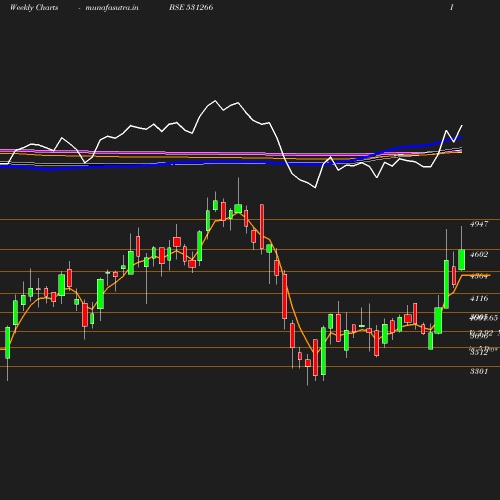Select the "BSE 531266" ticker label
The width and height of the screenshot is (500, 500).
191,7
